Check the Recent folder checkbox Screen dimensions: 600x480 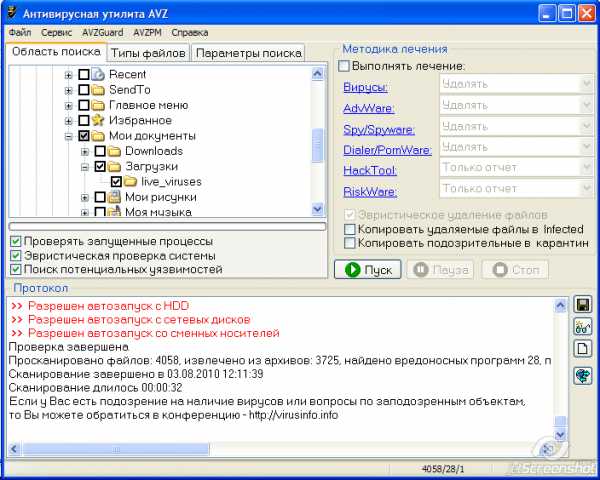click(84, 74)
